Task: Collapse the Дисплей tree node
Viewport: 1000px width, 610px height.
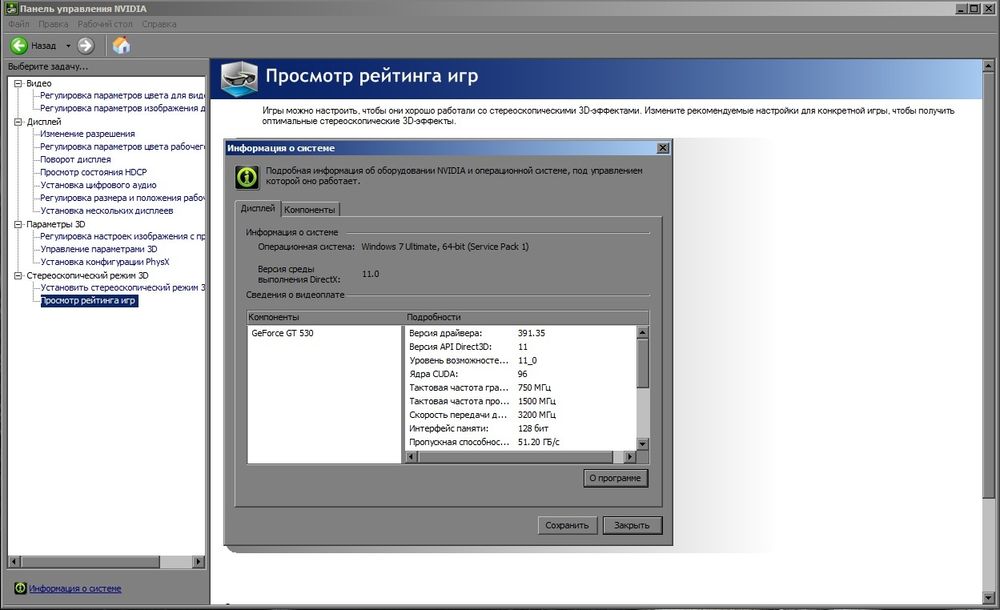Action: 18,122
